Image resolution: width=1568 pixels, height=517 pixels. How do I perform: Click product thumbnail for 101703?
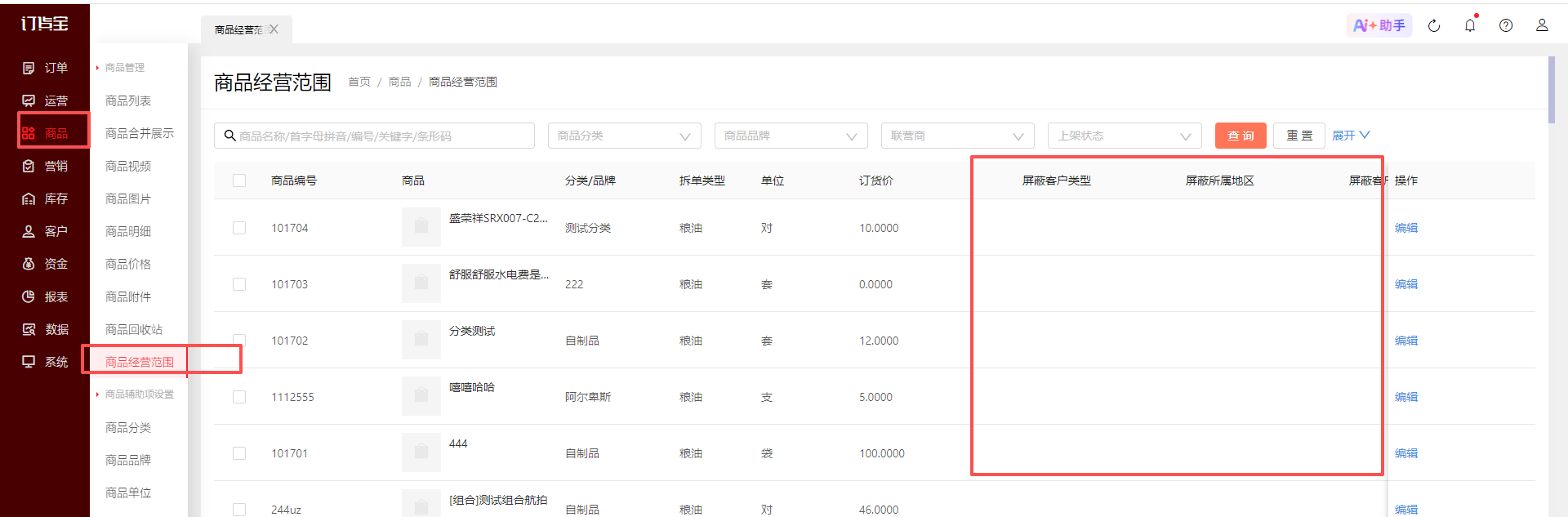pyautogui.click(x=421, y=283)
